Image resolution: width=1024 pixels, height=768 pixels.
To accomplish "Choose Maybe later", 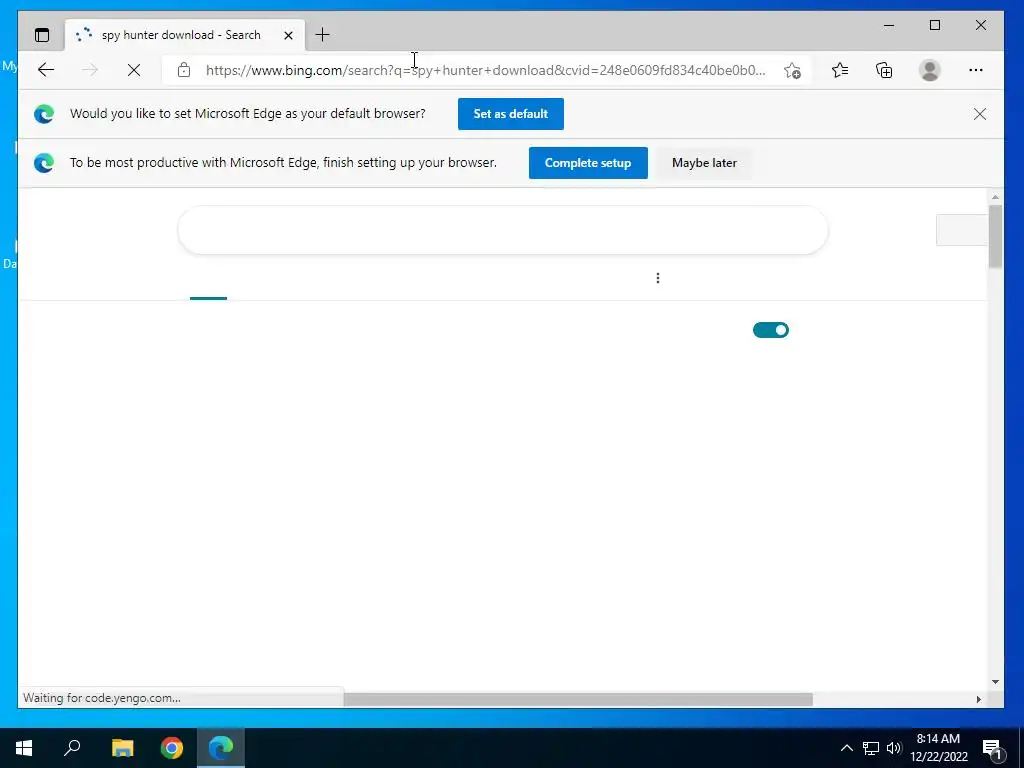I will pyautogui.click(x=704, y=163).
